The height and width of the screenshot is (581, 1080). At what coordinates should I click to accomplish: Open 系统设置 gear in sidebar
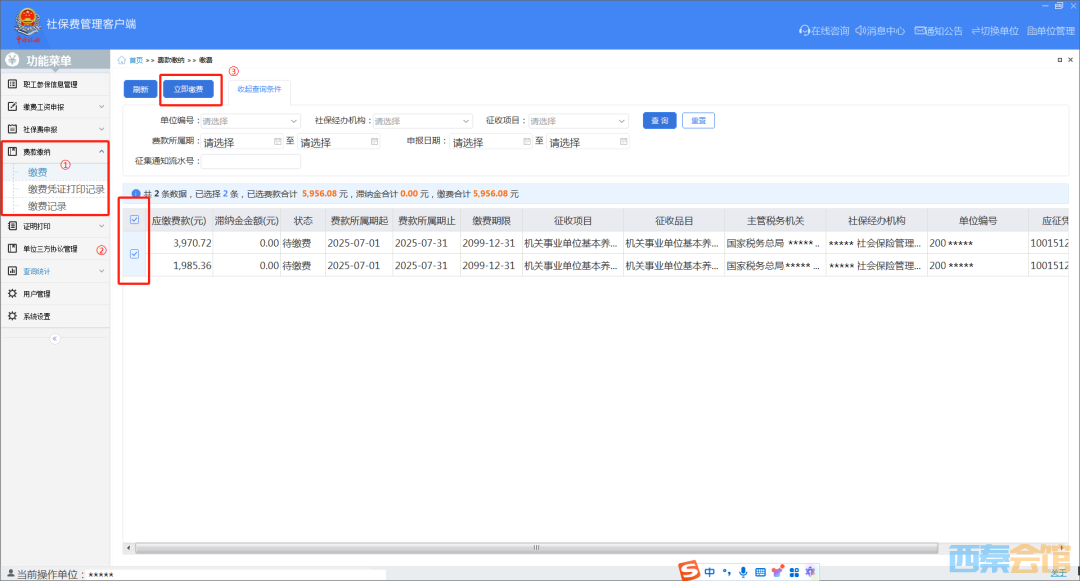pyautogui.click(x=12, y=316)
